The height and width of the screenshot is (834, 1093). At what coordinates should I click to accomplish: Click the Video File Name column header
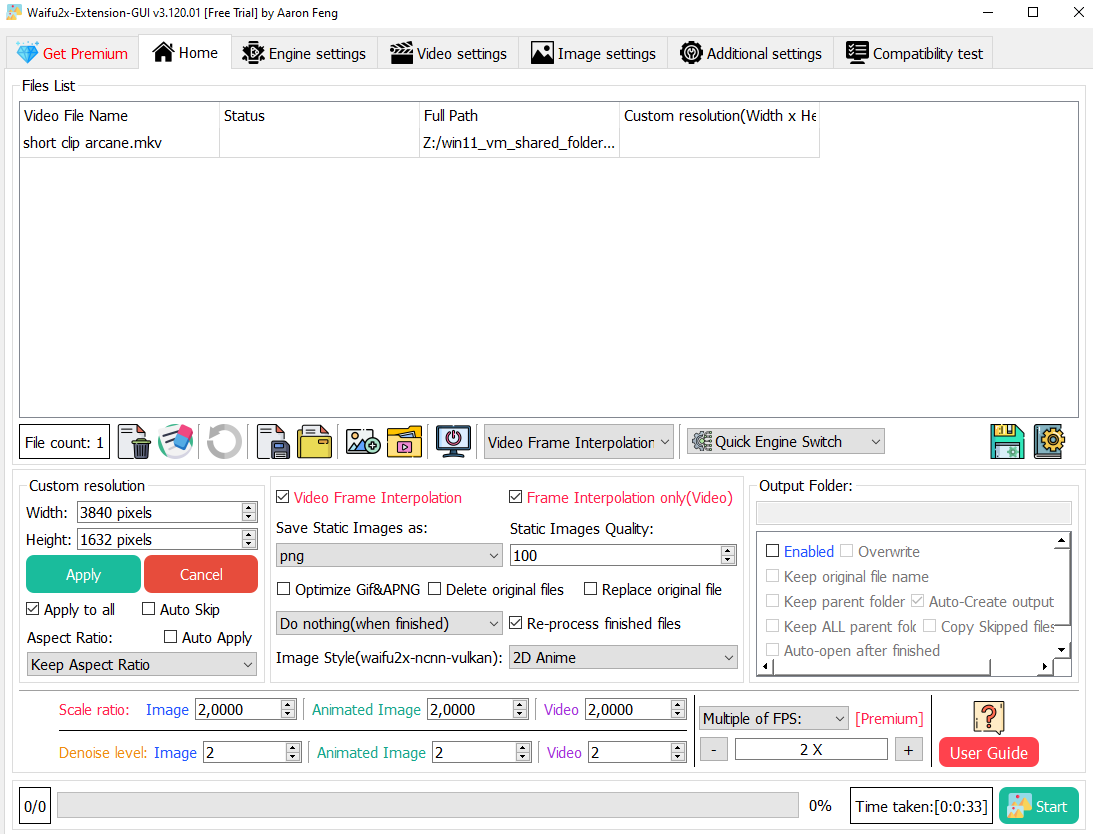tap(119, 116)
